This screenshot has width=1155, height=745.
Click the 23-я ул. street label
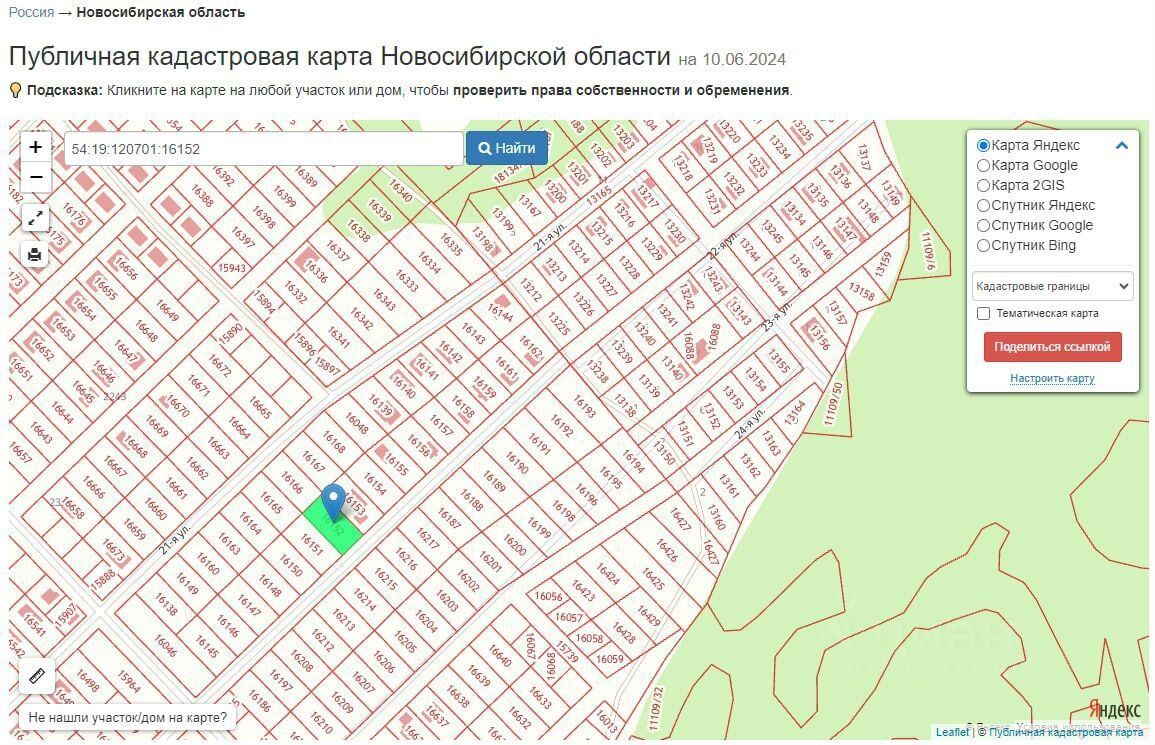click(777, 316)
